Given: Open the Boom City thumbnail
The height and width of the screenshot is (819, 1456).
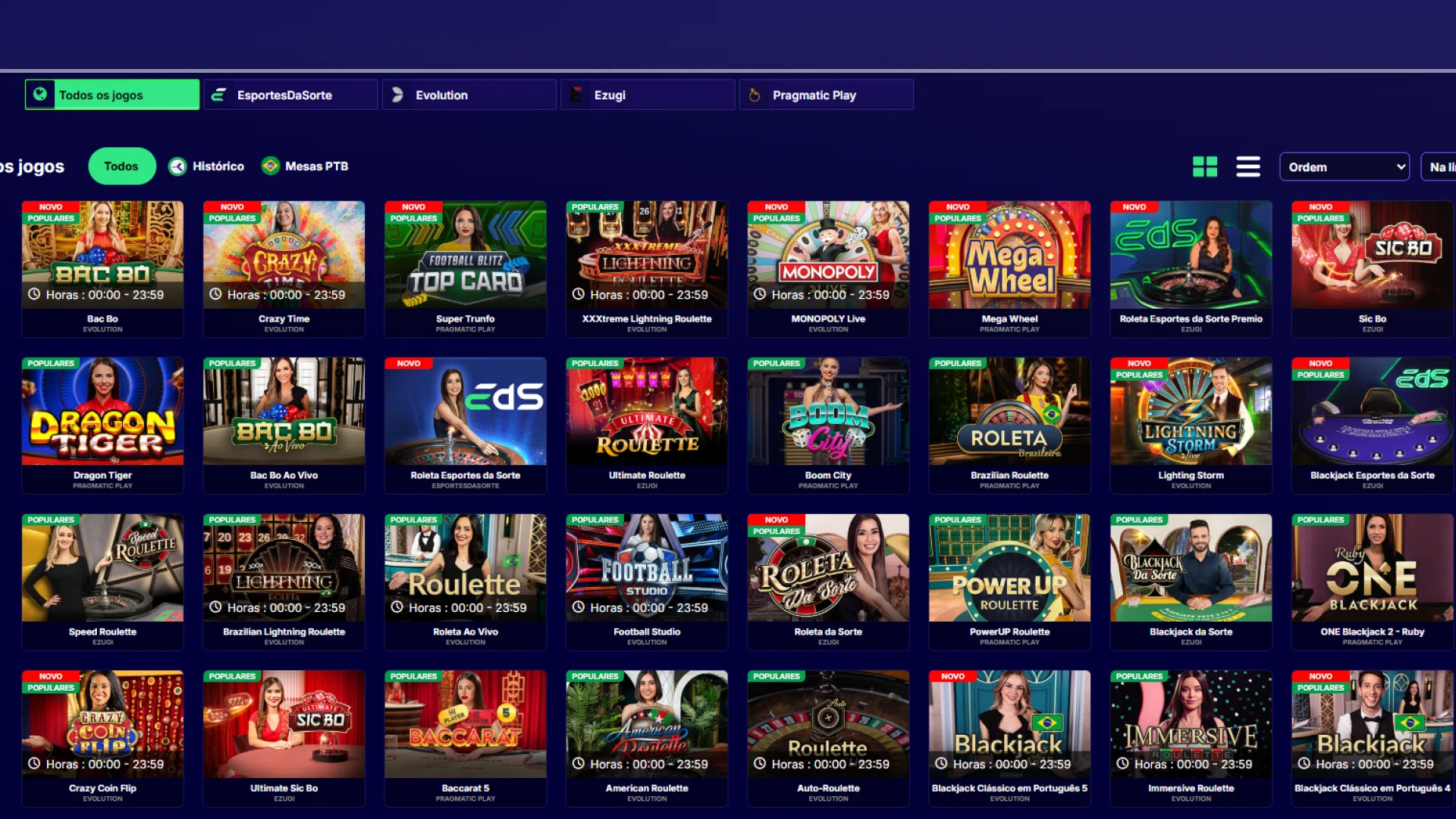Looking at the screenshot, I should pos(828,411).
